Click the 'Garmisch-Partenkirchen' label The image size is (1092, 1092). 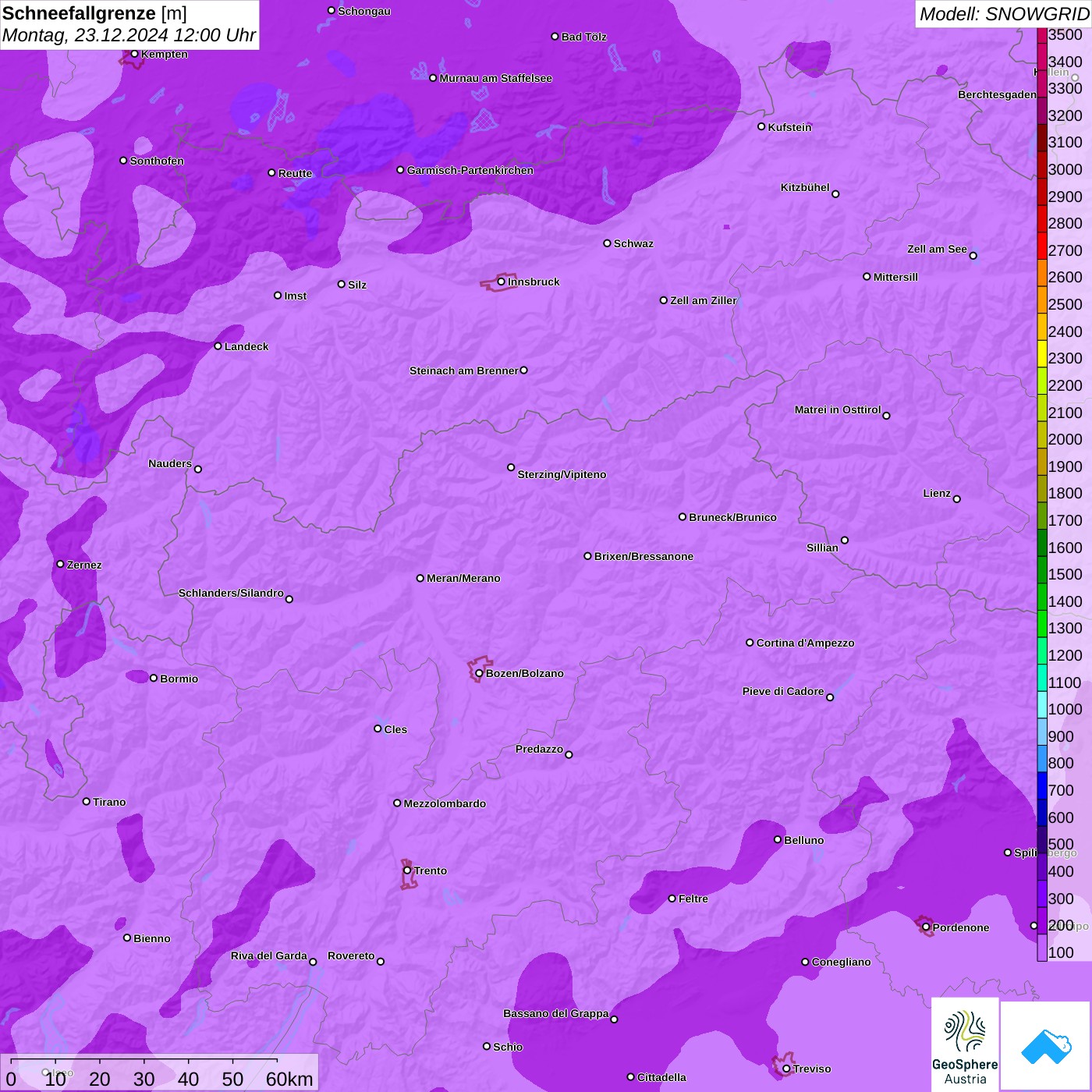pyautogui.click(x=470, y=170)
